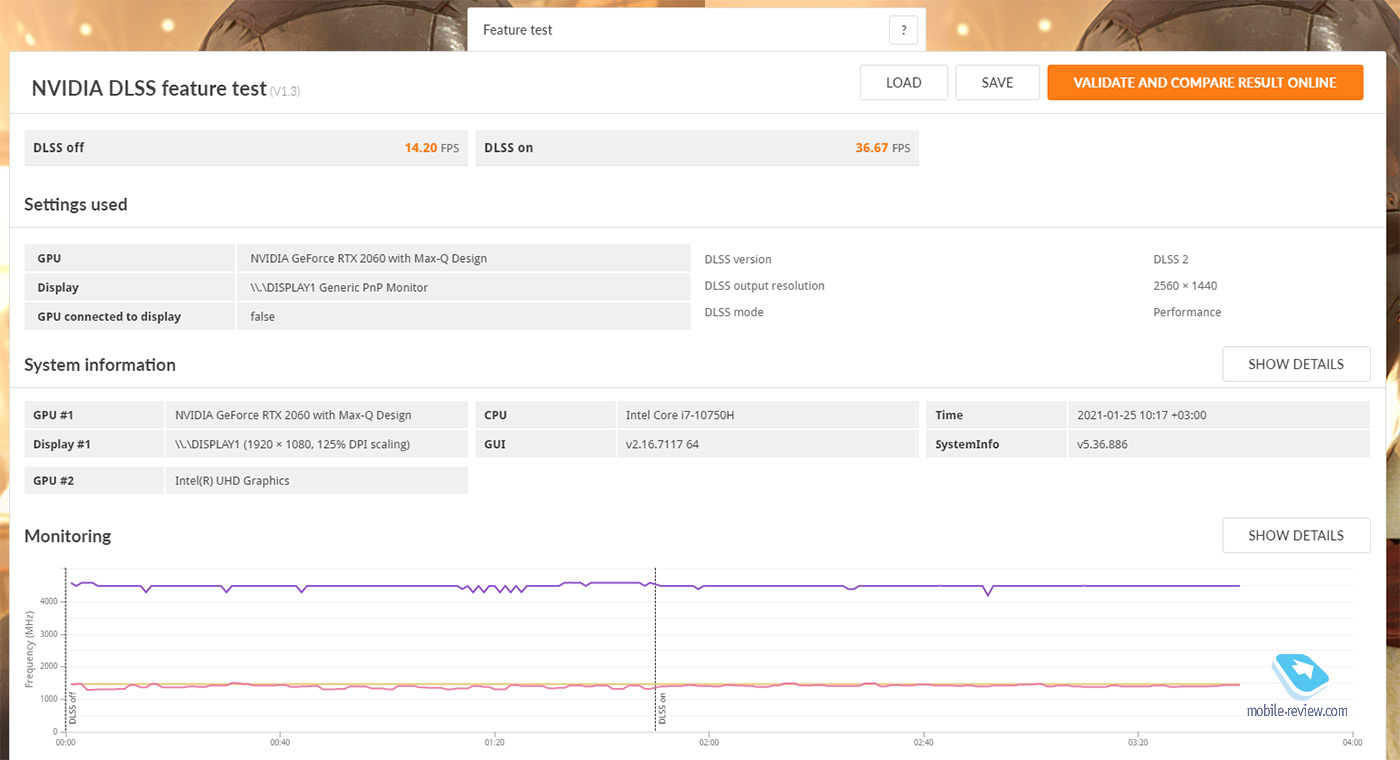The width and height of the screenshot is (1400, 760).
Task: Click the DLSS output resolution label
Action: coord(765,286)
